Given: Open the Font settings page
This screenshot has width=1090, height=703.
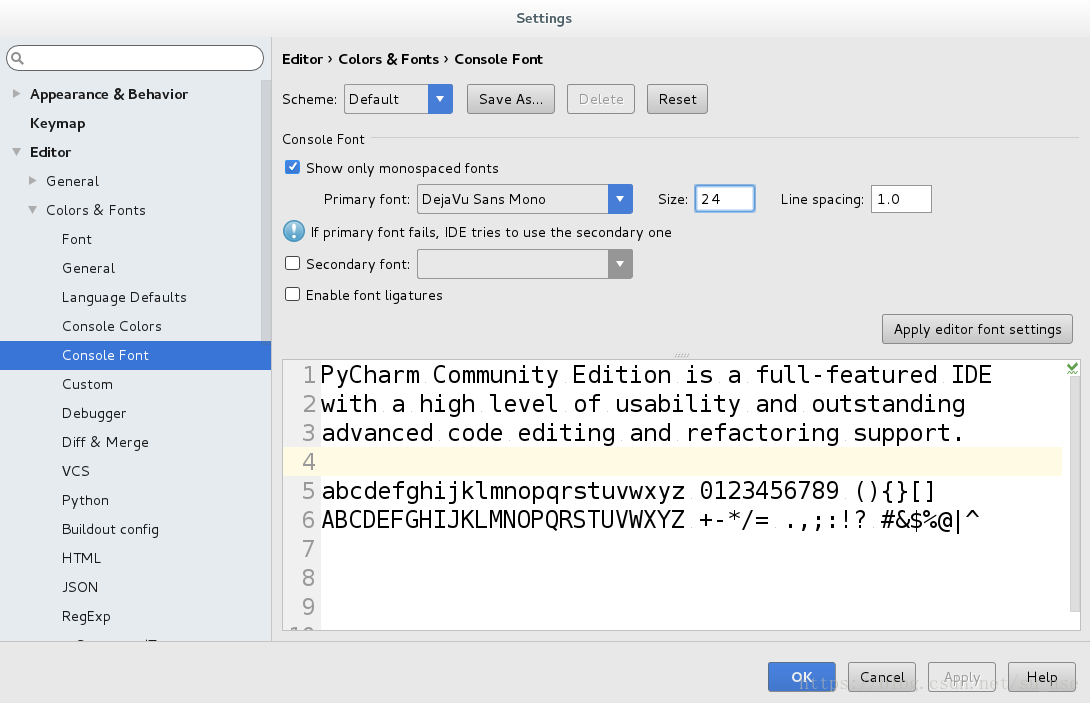Looking at the screenshot, I should coord(76,239).
